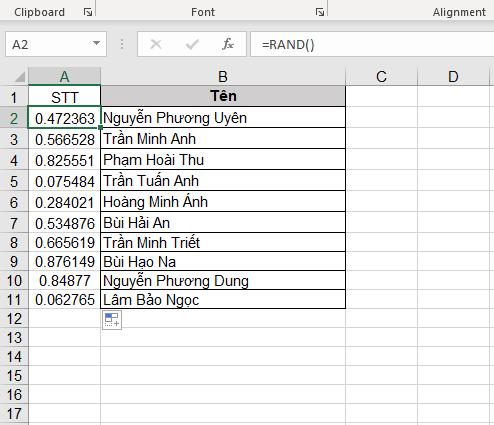Open the Auto Fill Options button
This screenshot has width=494, height=425.
coord(112,320)
